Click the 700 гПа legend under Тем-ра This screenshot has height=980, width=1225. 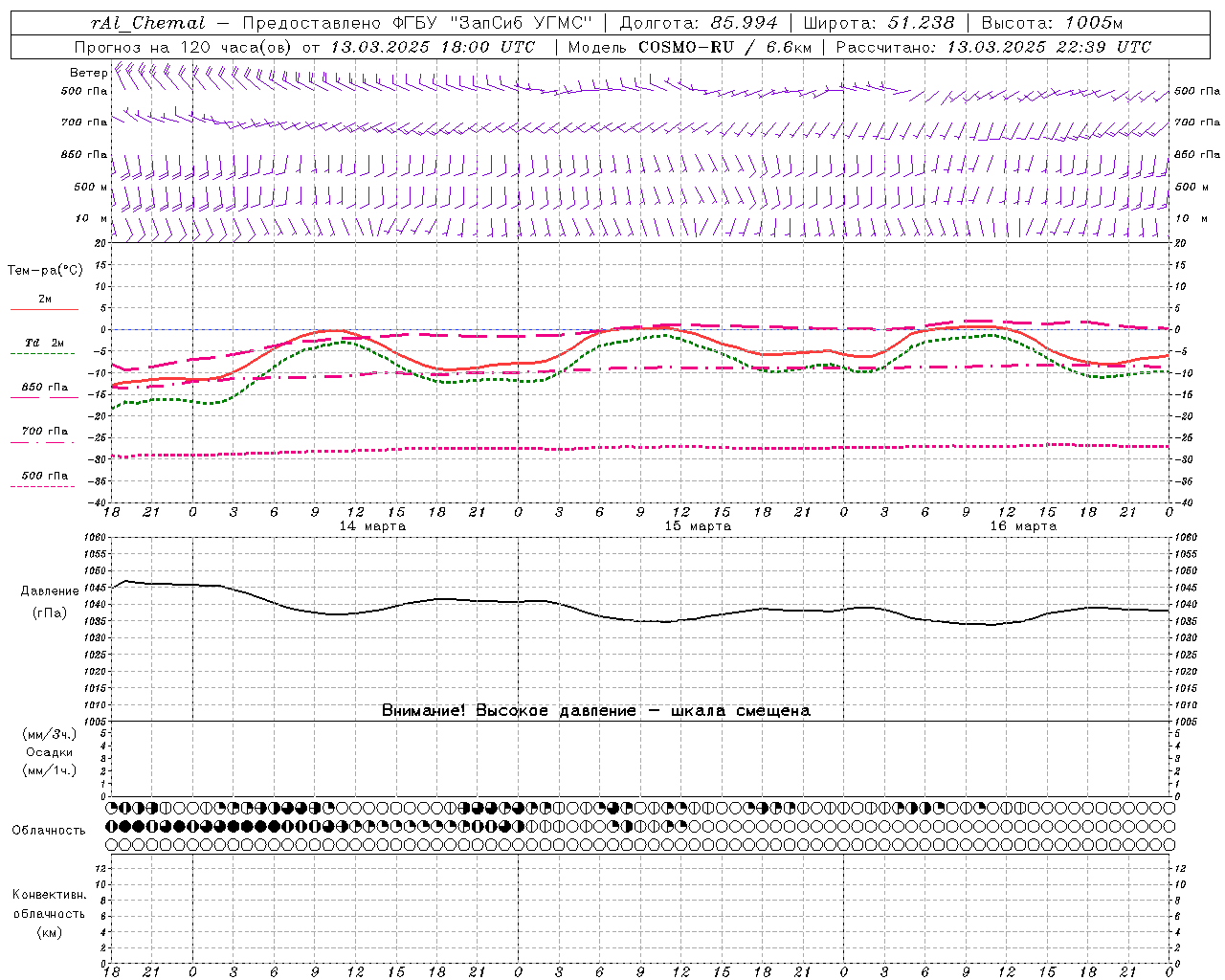[x=45, y=432]
